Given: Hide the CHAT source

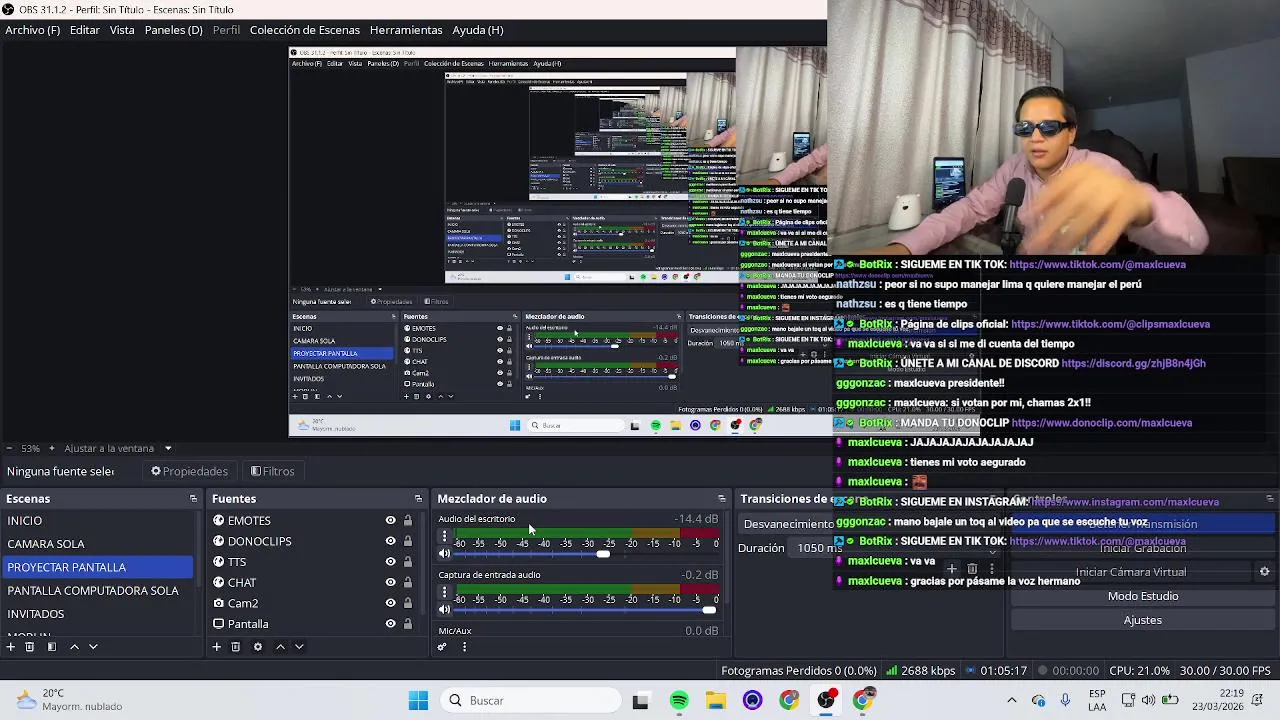Looking at the screenshot, I should click(x=390, y=582).
